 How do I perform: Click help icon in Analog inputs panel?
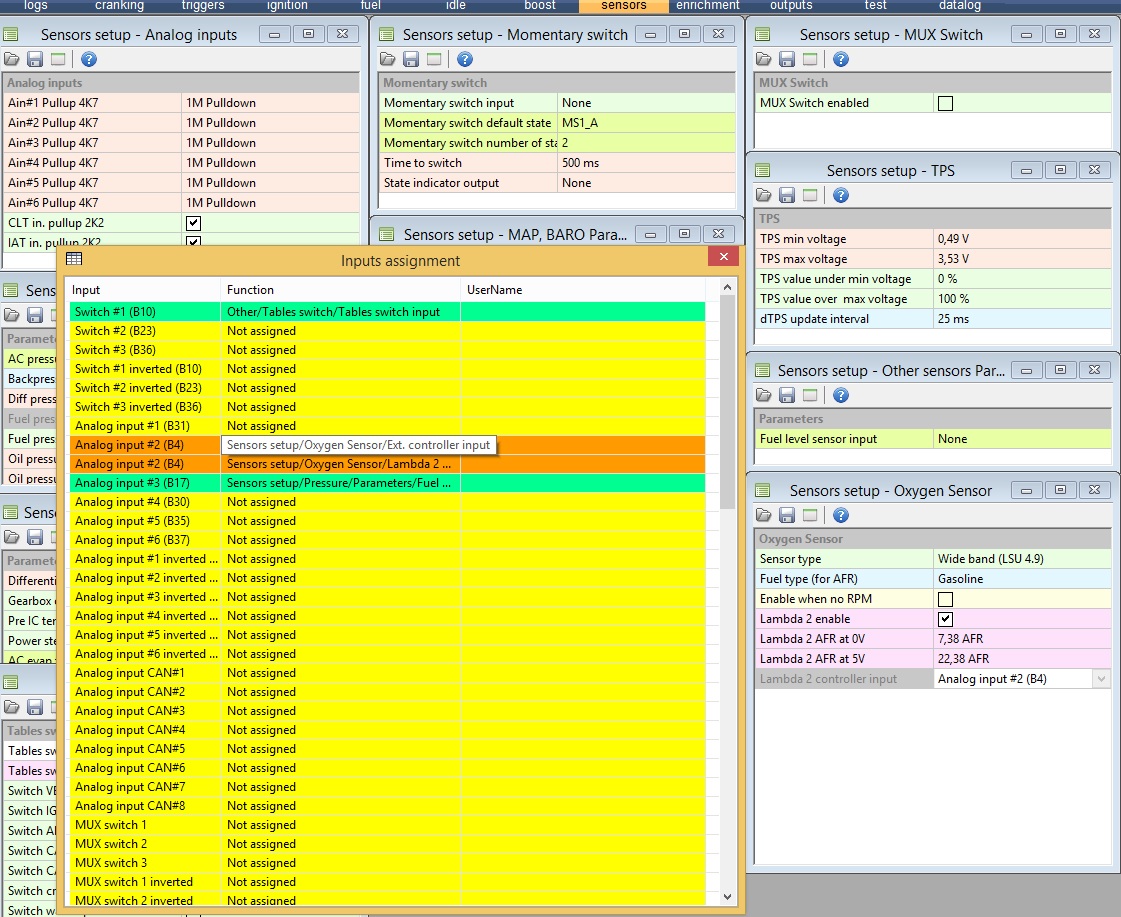click(x=88, y=60)
